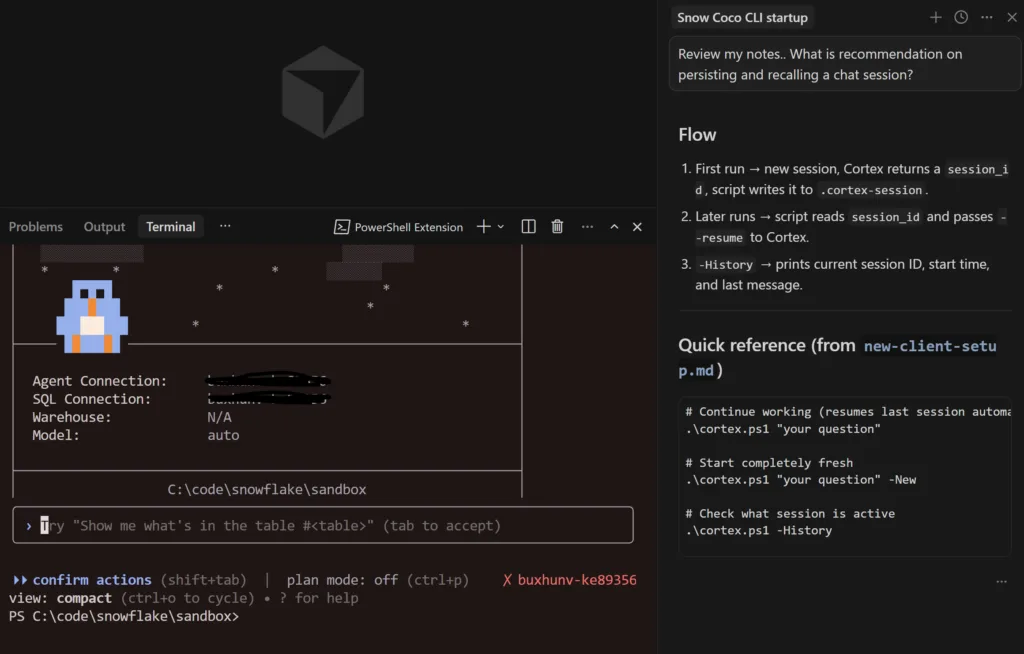Close the terminal panel
Image resolution: width=1024 pixels, height=654 pixels.
coord(637,227)
